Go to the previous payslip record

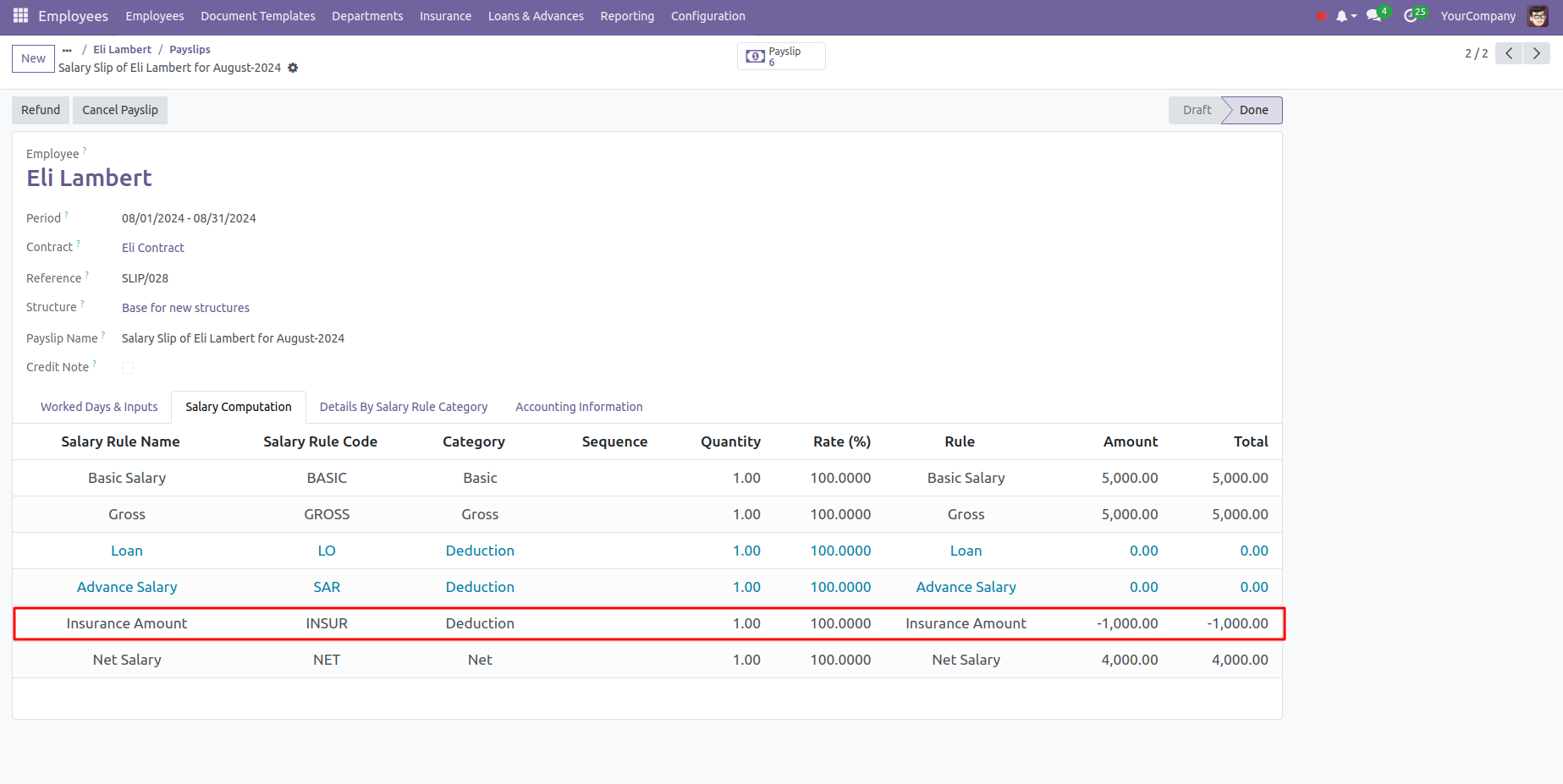point(1509,53)
